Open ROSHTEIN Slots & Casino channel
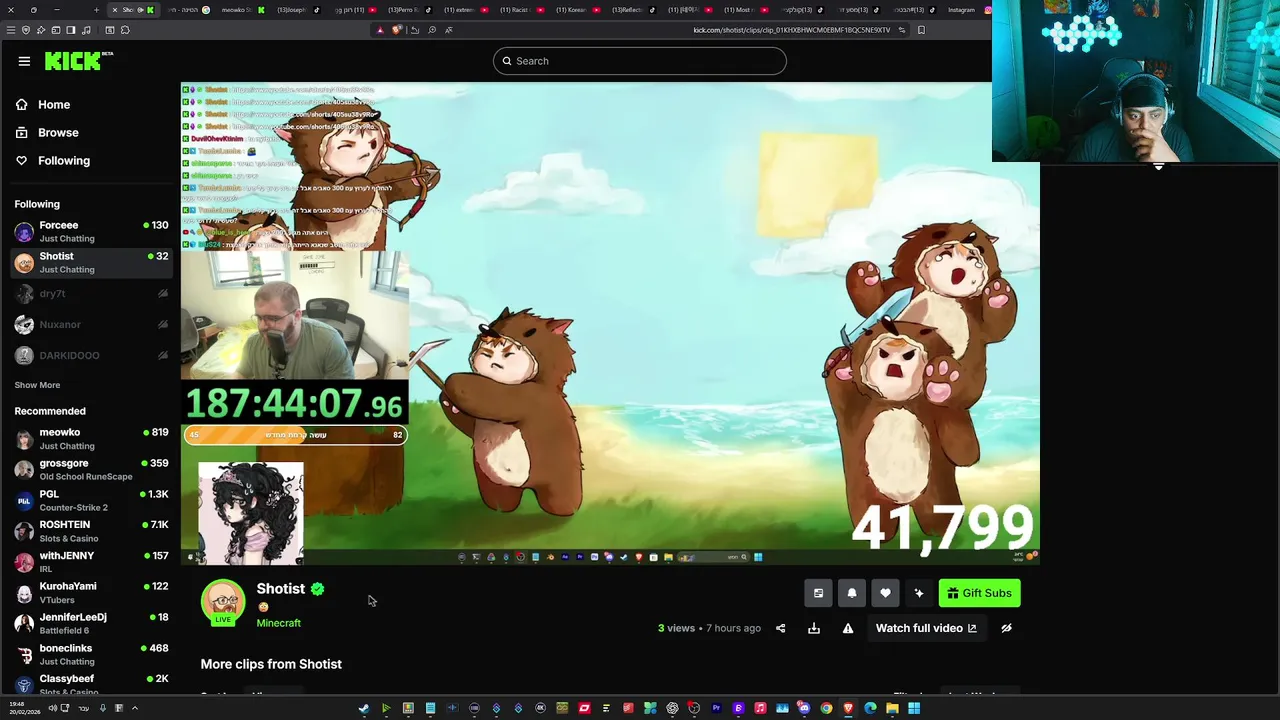The height and width of the screenshot is (720, 1280). 91,531
